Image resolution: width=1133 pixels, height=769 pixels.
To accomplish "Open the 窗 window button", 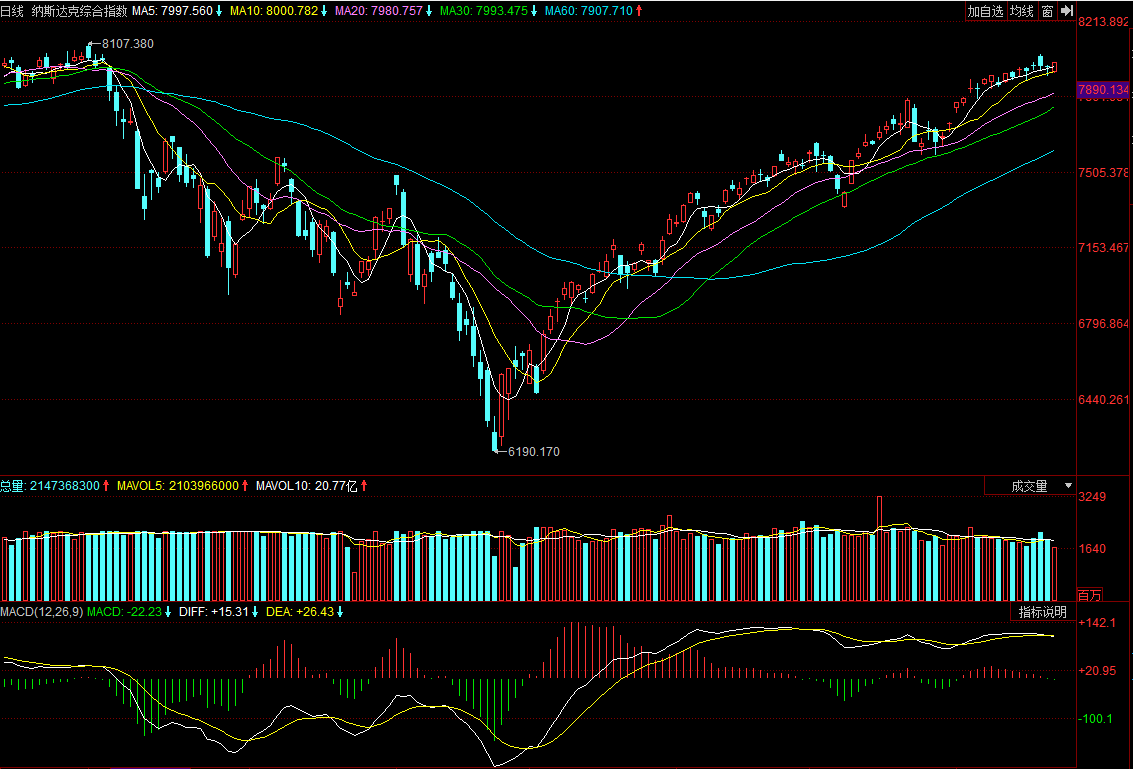I will (1047, 11).
